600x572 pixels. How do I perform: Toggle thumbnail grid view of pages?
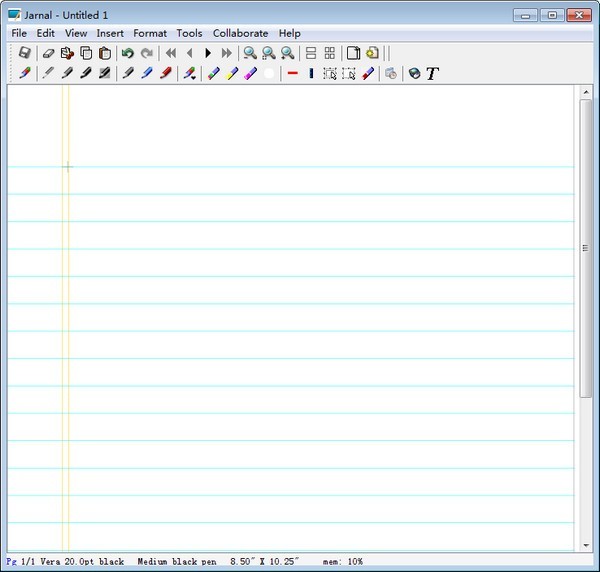330,53
